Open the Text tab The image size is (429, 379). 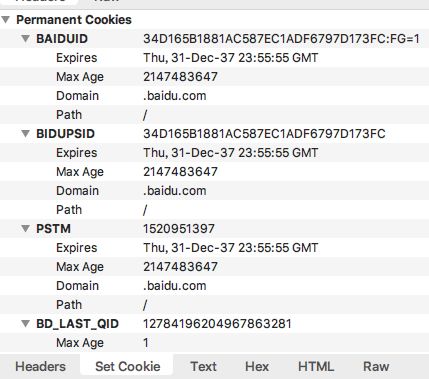[x=203, y=367]
